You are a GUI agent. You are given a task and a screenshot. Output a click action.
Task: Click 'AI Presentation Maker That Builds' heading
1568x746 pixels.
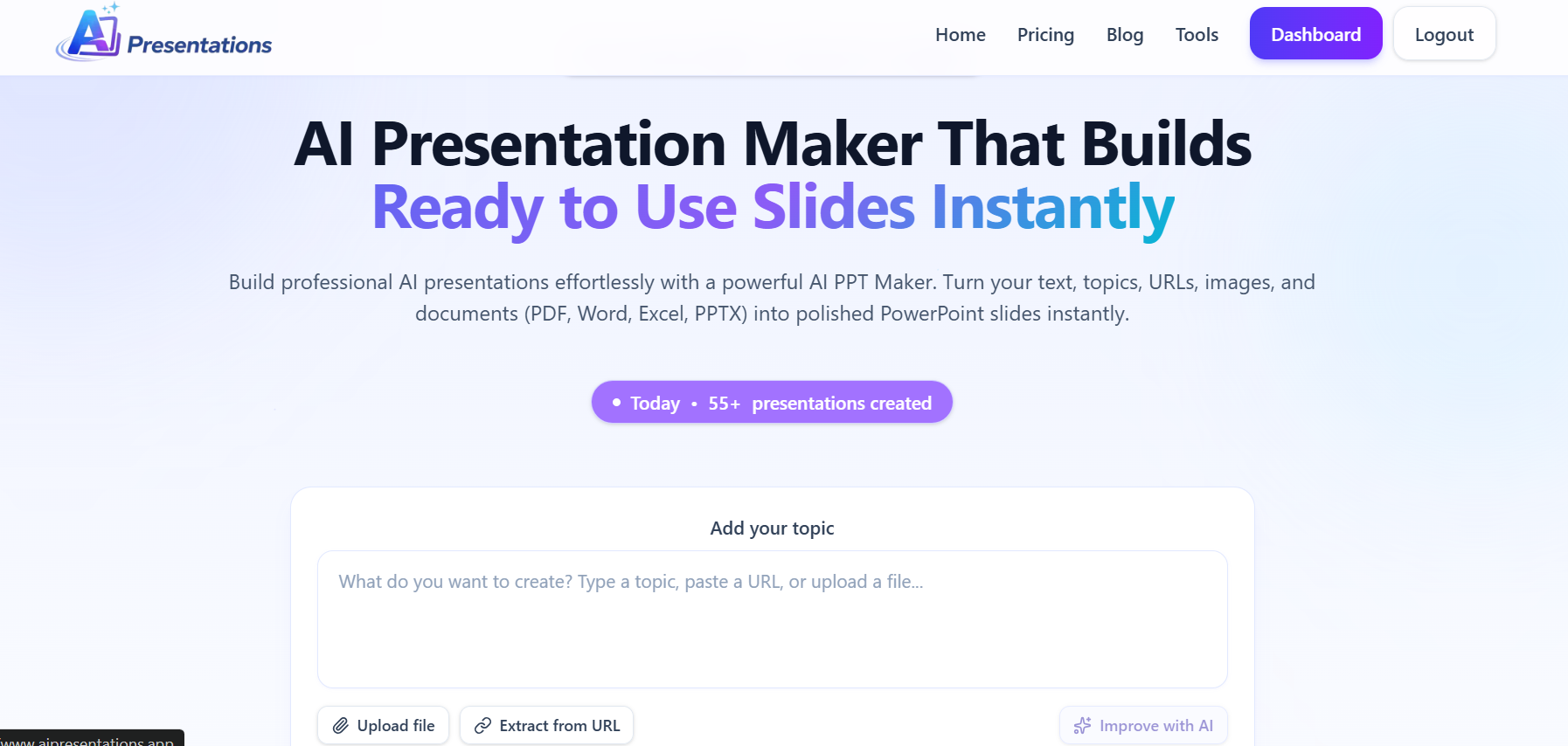tap(773, 143)
